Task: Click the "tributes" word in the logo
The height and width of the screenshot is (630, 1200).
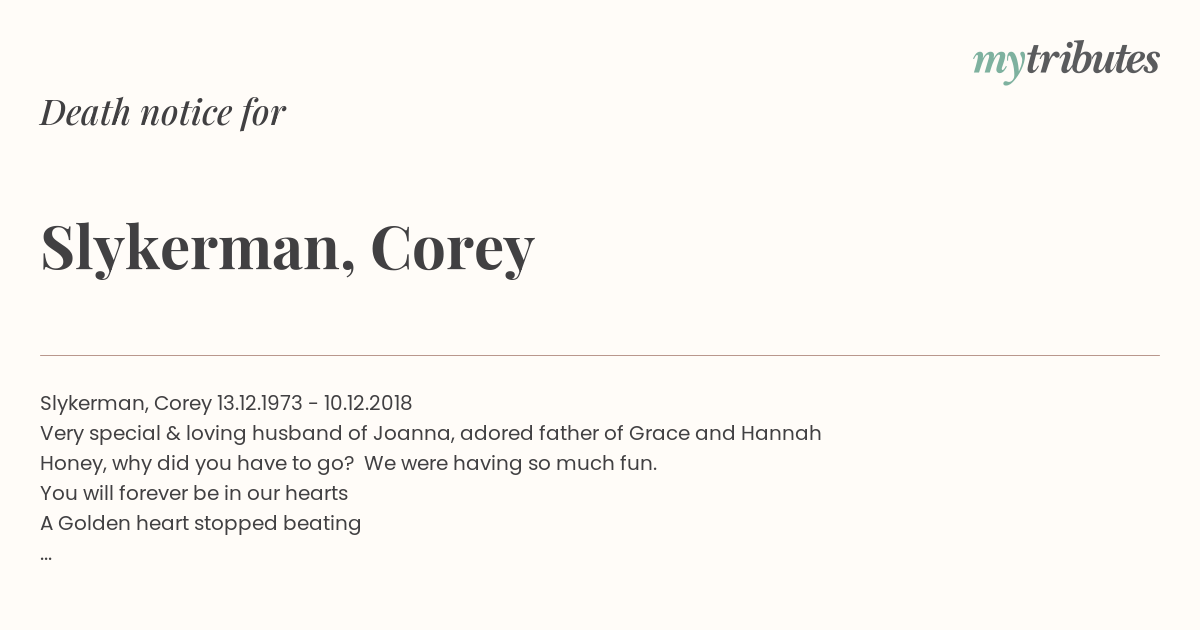Action: pyautogui.click(x=1093, y=59)
